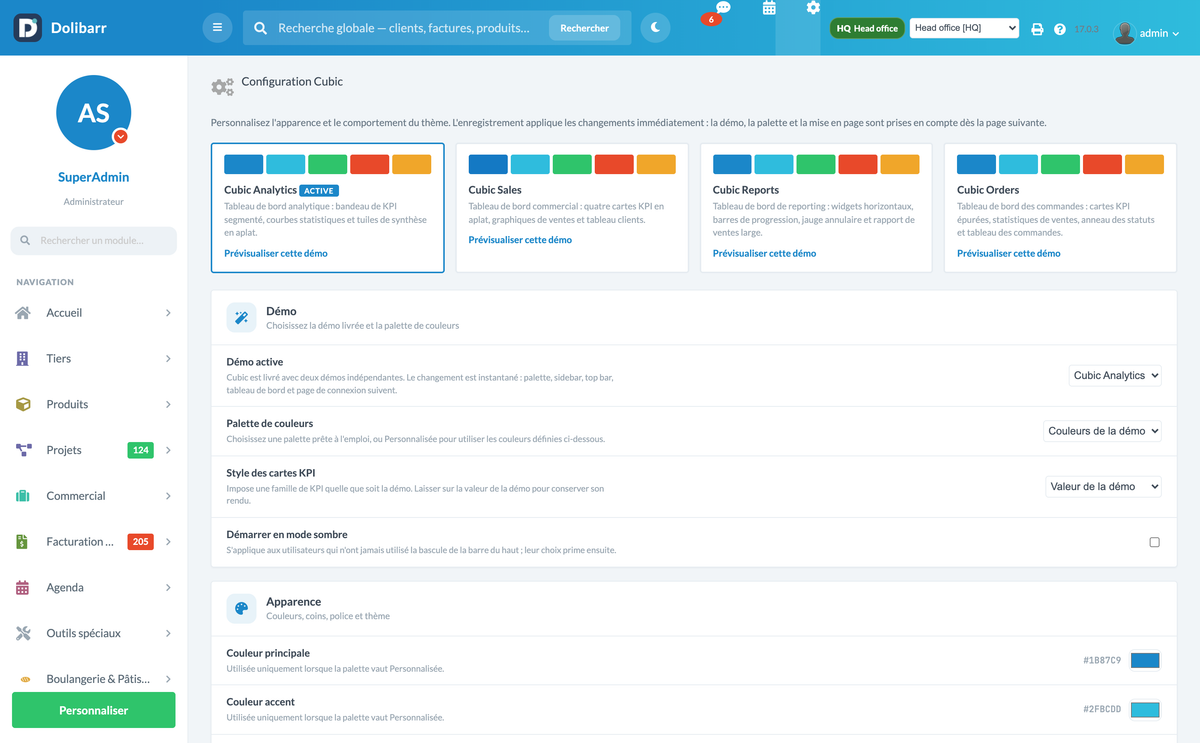1200x743 pixels.
Task: Preview the Cubic Sales demo link
Action: (520, 240)
